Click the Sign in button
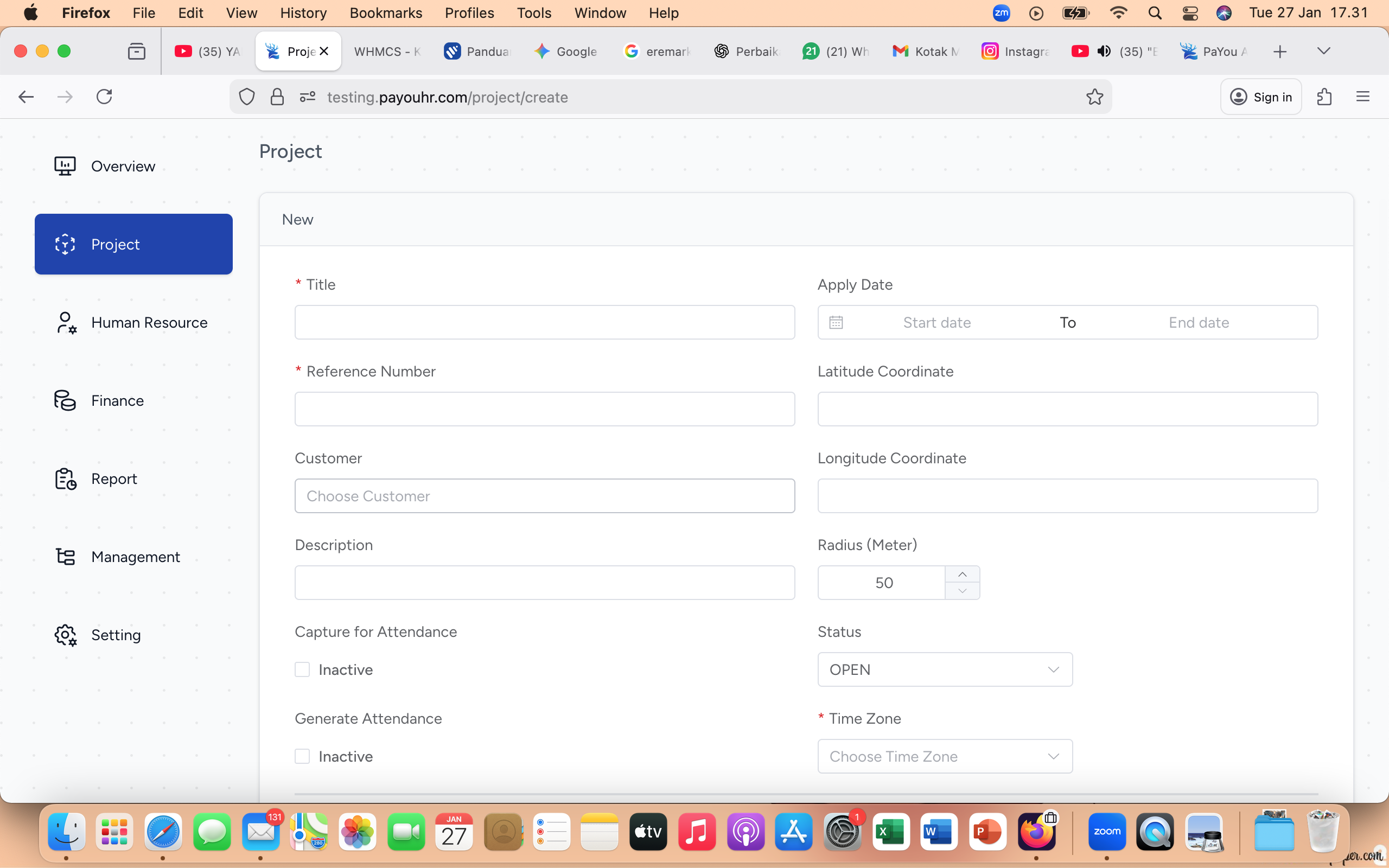The image size is (1389, 868). tap(1260, 97)
